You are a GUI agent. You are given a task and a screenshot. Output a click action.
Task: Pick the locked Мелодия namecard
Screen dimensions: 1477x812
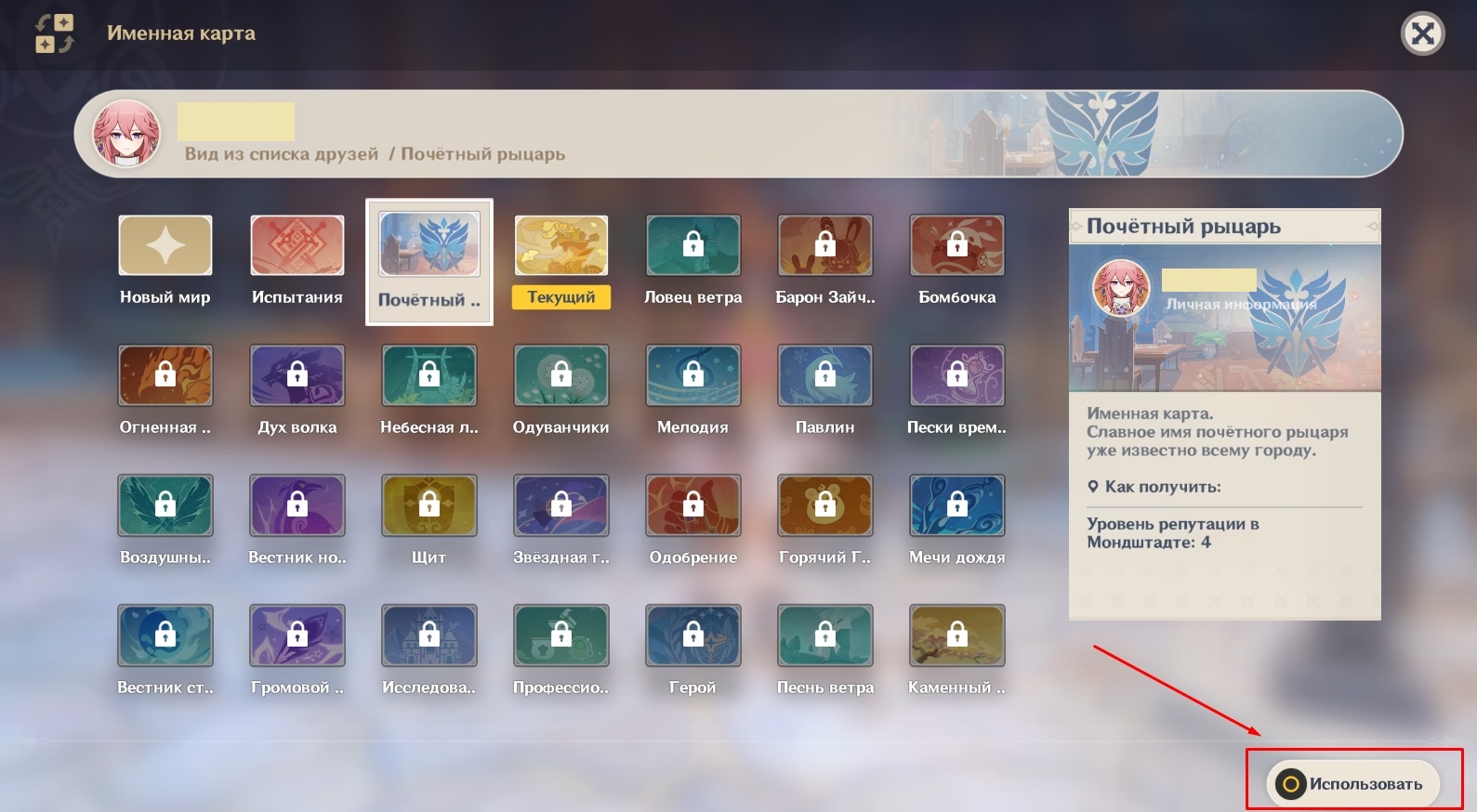point(693,375)
